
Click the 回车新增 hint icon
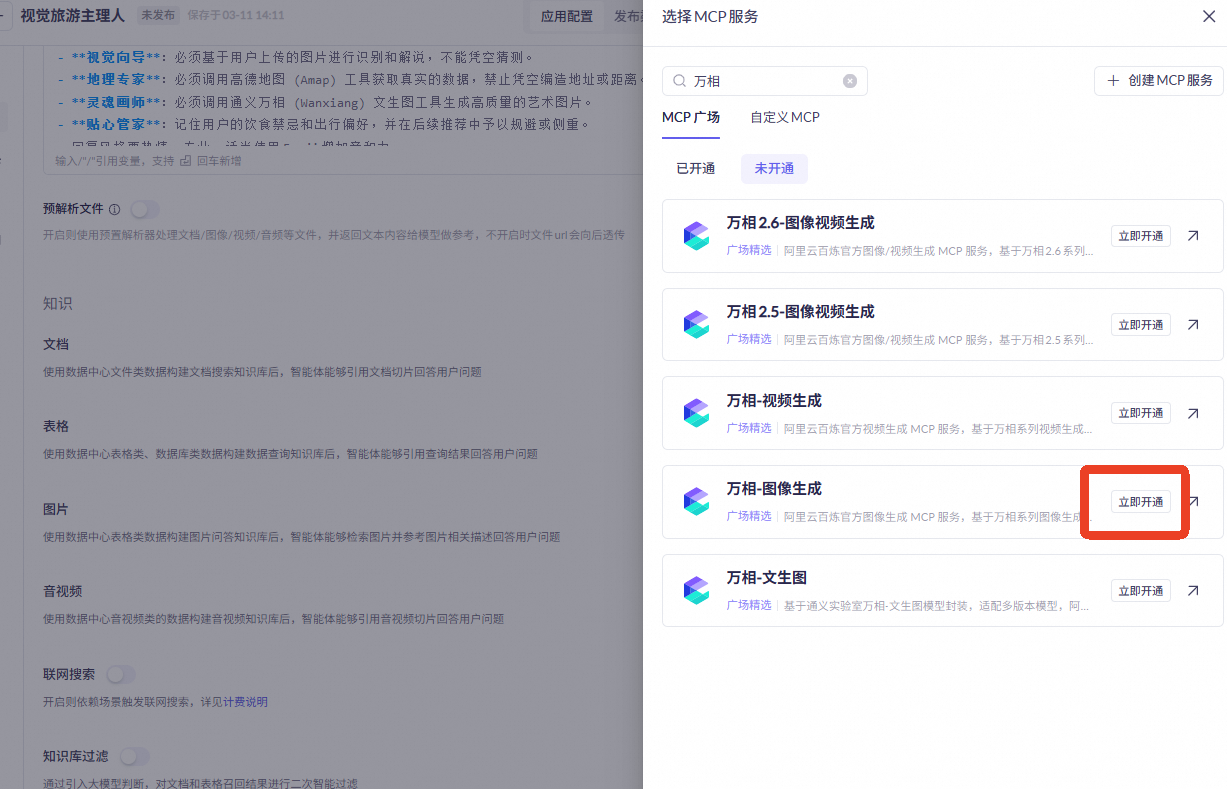coord(185,160)
